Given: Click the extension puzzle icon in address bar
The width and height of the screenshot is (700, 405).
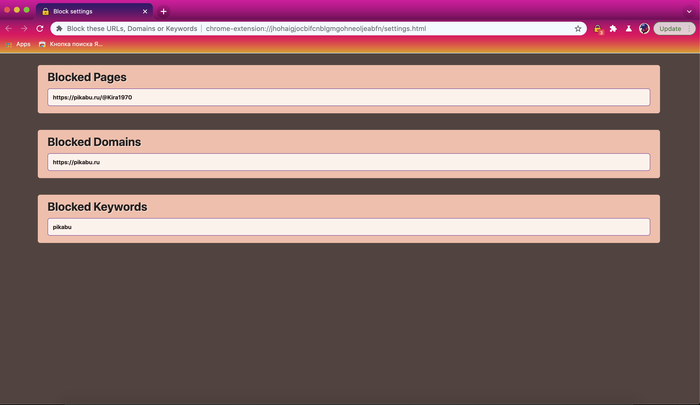Looking at the screenshot, I should click(x=59, y=29).
